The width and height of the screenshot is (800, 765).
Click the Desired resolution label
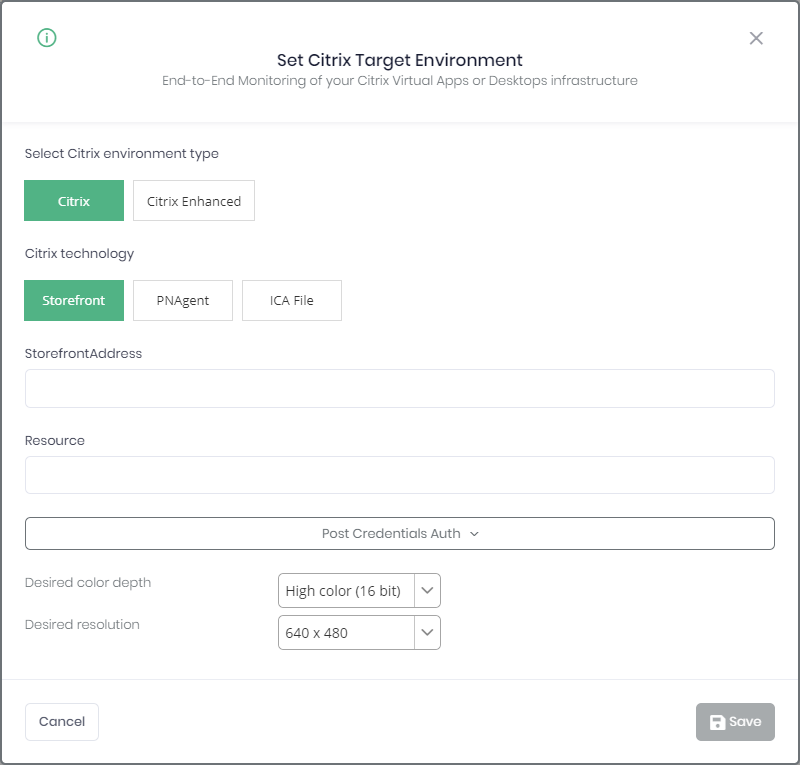click(82, 625)
